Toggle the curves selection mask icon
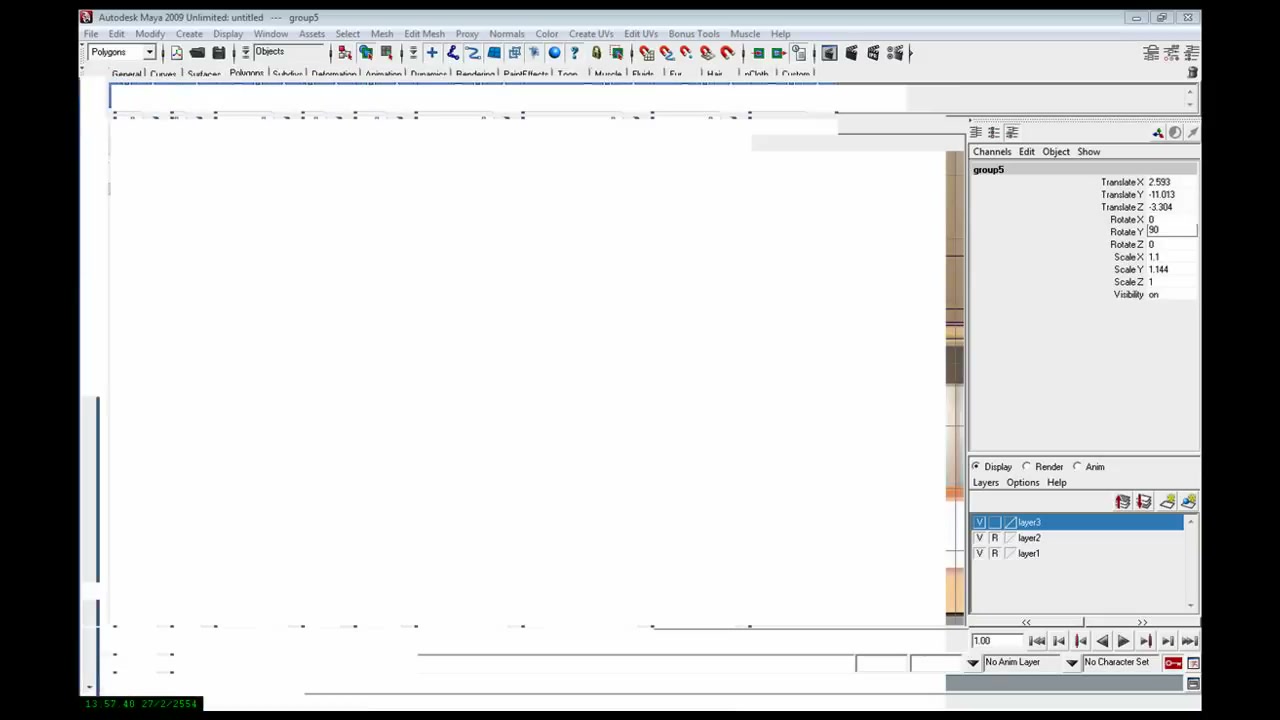 coord(473,52)
